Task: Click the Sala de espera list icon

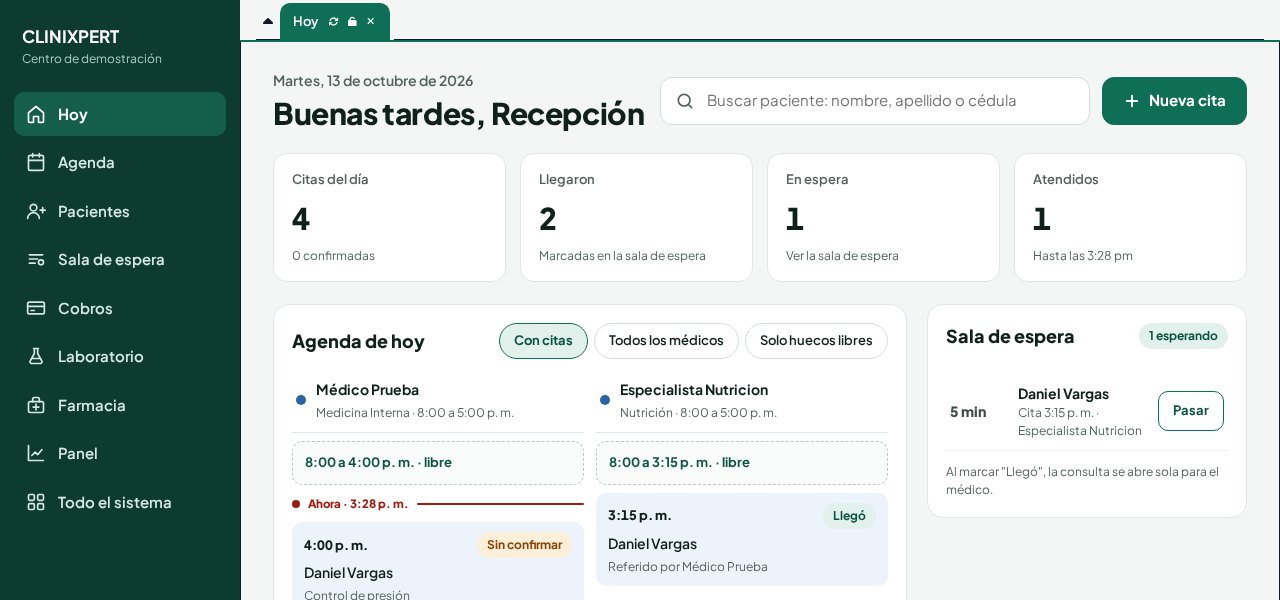Action: 36,259
